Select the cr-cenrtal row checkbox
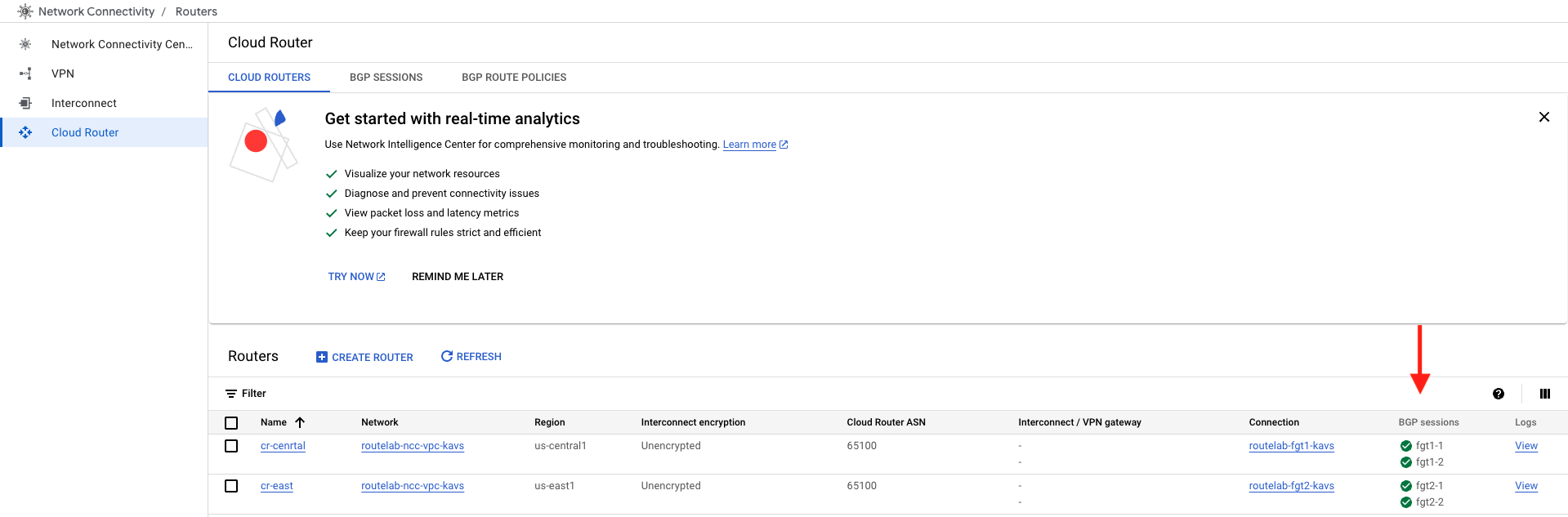 [x=231, y=446]
